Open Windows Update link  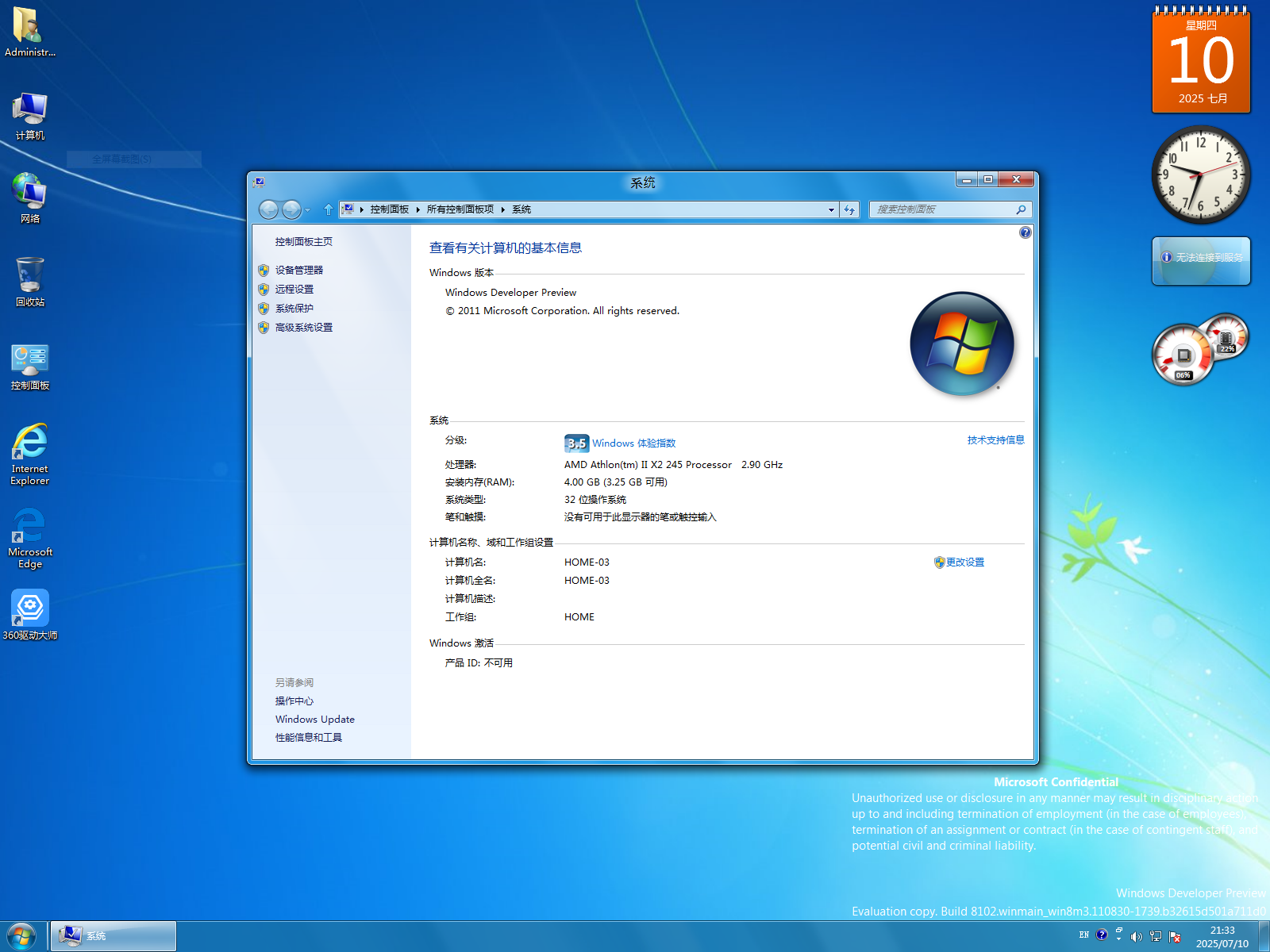pos(315,720)
